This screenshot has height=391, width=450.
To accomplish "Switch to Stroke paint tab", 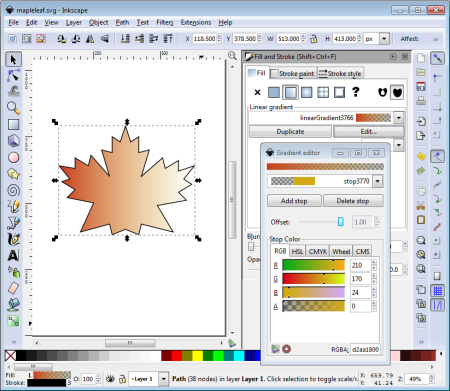I will tap(292, 73).
